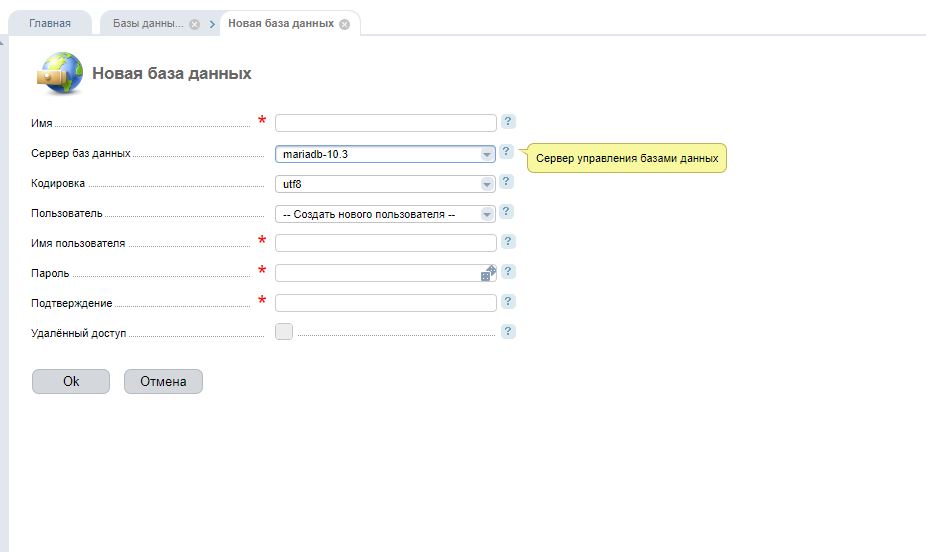This screenshot has height=552, width=926.
Task: Click help icon beside Кодировка dropdown
Action: [507, 182]
